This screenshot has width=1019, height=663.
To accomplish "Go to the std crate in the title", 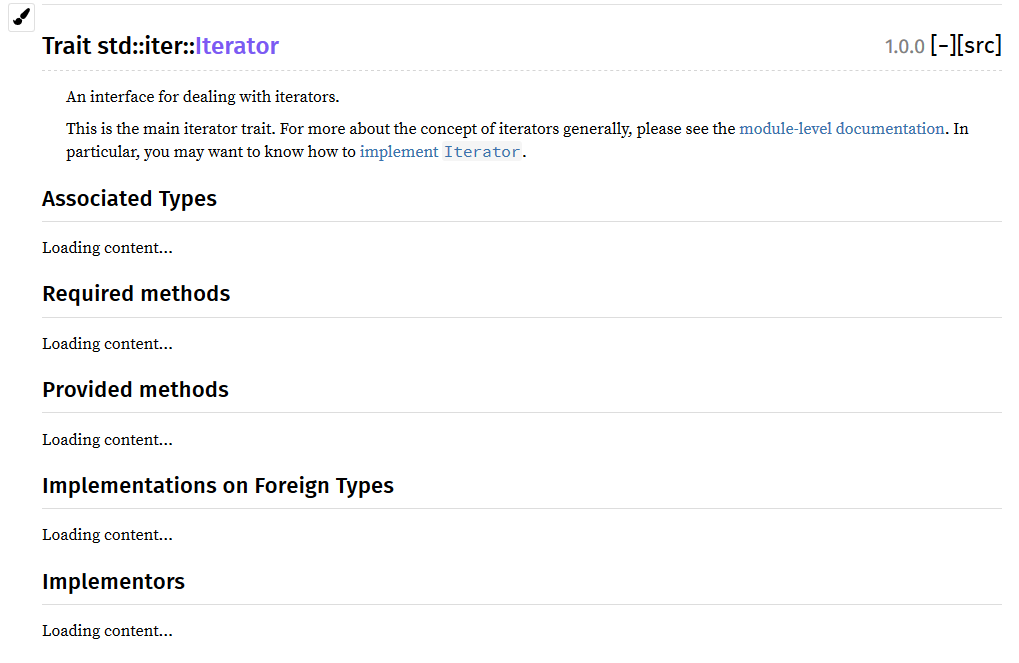I will 114,46.
